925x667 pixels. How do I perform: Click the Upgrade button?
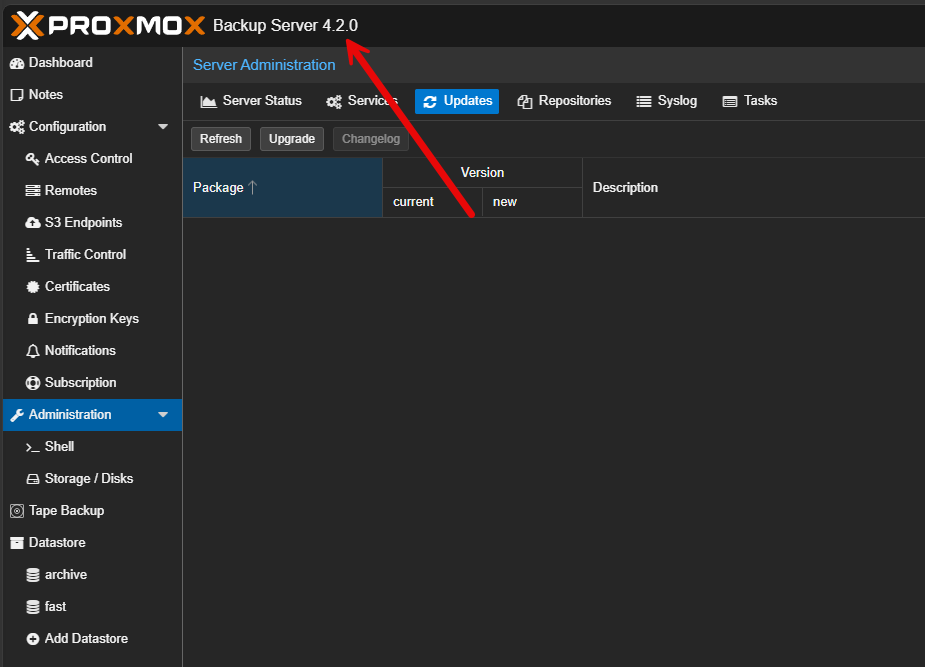292,139
